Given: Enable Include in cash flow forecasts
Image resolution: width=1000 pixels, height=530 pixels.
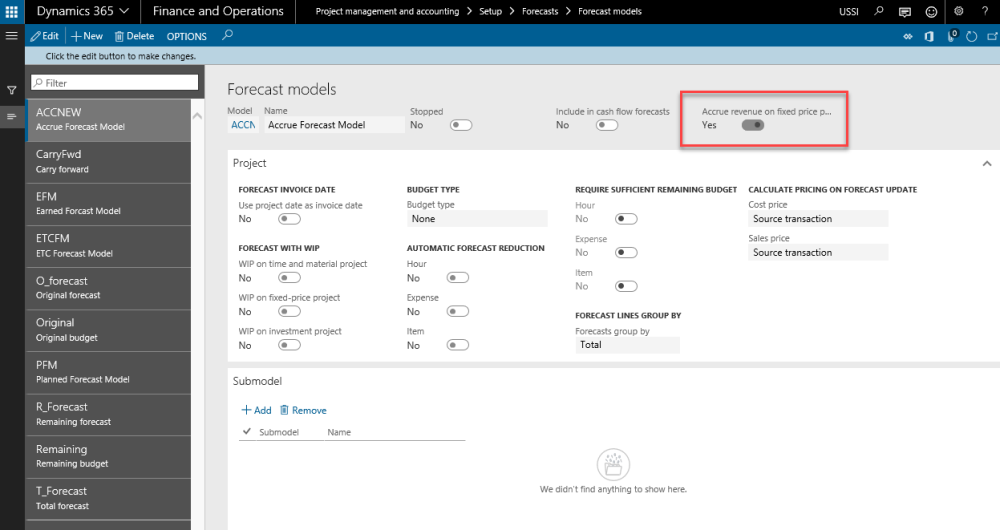Looking at the screenshot, I should tap(606, 125).
